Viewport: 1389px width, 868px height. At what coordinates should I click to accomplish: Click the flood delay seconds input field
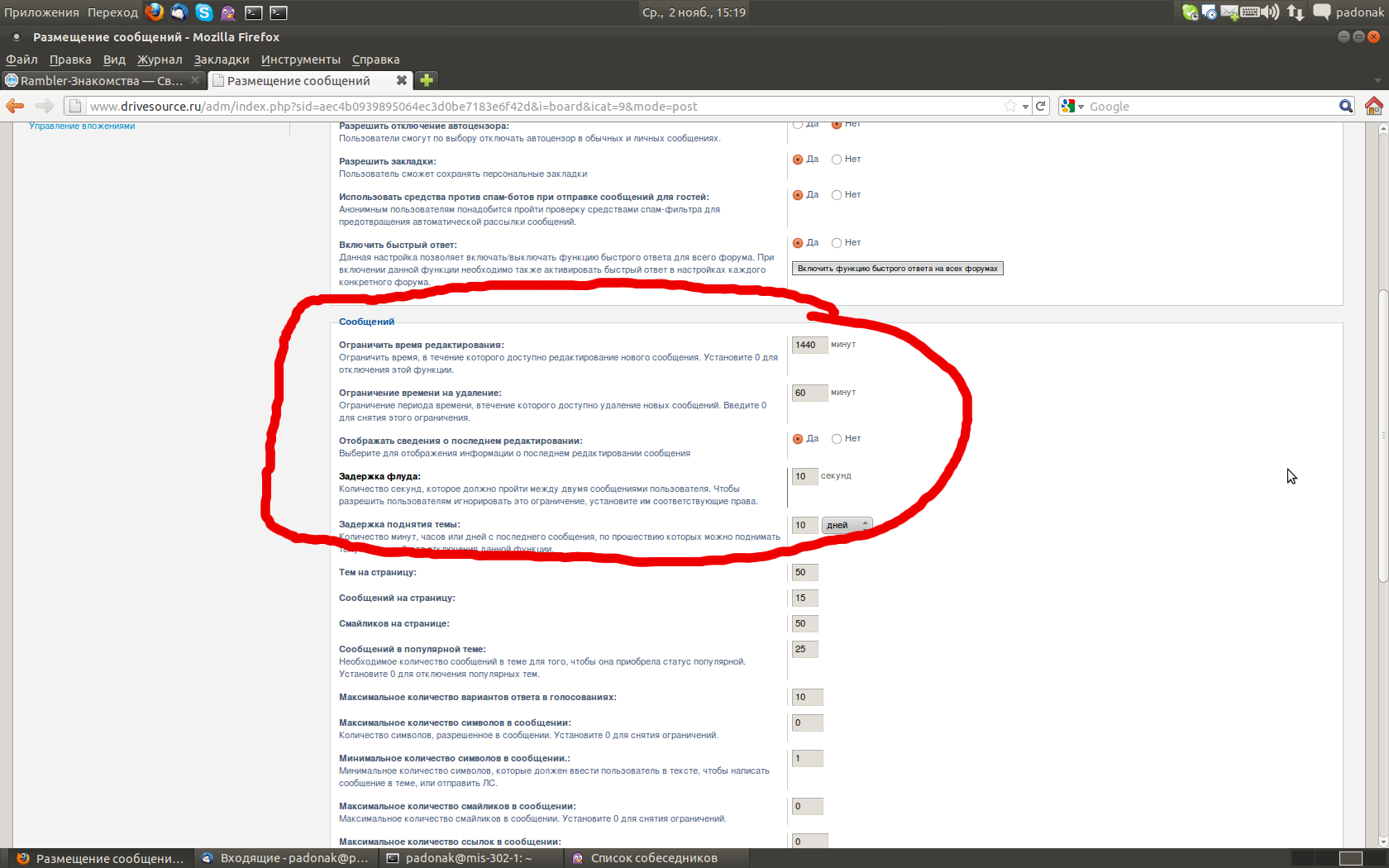coord(804,476)
